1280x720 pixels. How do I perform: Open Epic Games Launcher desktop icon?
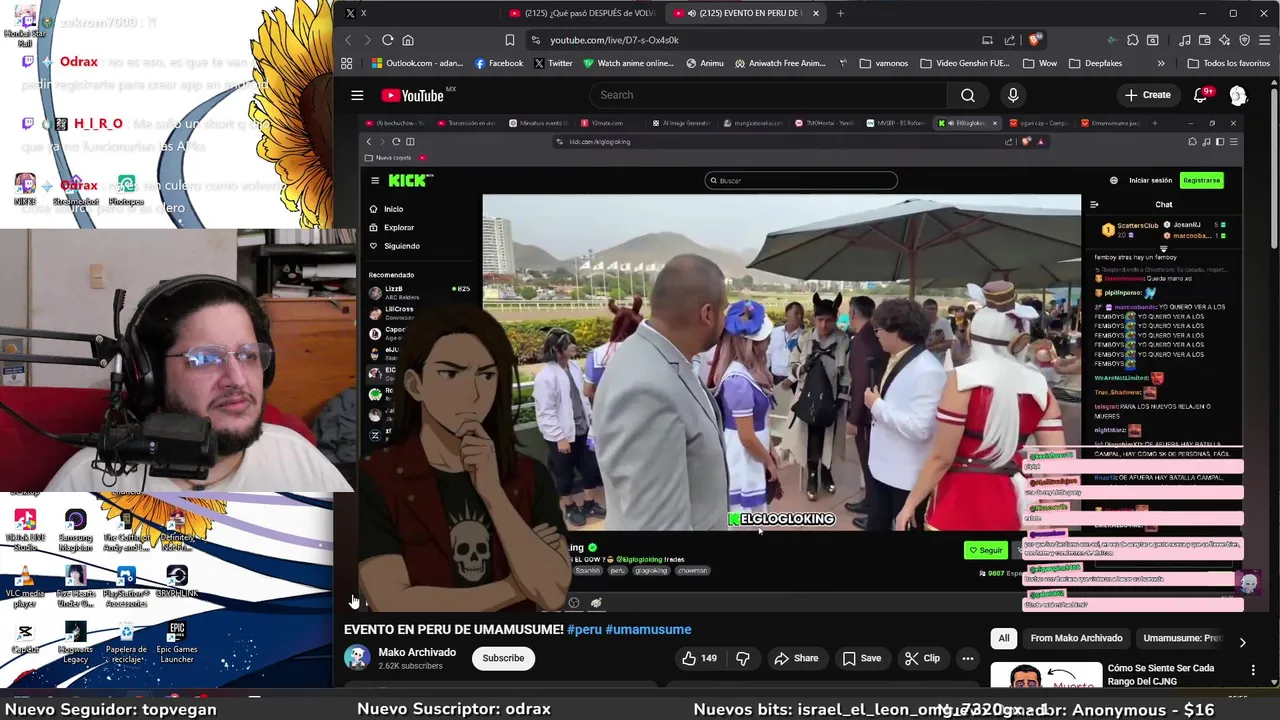(177, 643)
